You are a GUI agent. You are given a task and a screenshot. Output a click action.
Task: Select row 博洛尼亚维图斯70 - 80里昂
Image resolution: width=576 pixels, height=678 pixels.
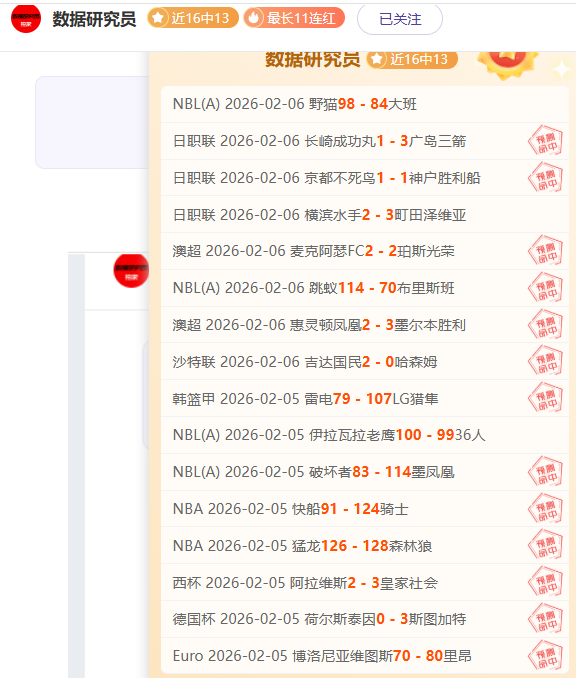(x=365, y=656)
